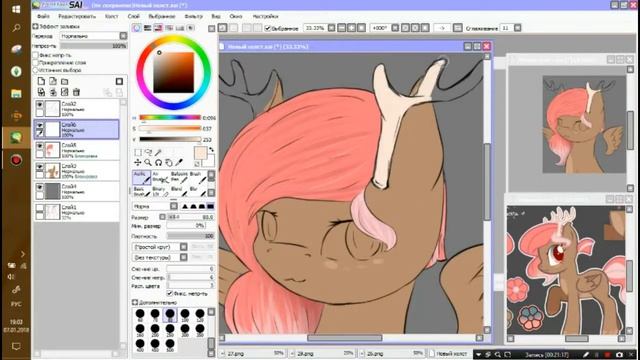Screen dimensions: 640x360
Task: Adjust the layer opacity slider
Action: point(93,46)
